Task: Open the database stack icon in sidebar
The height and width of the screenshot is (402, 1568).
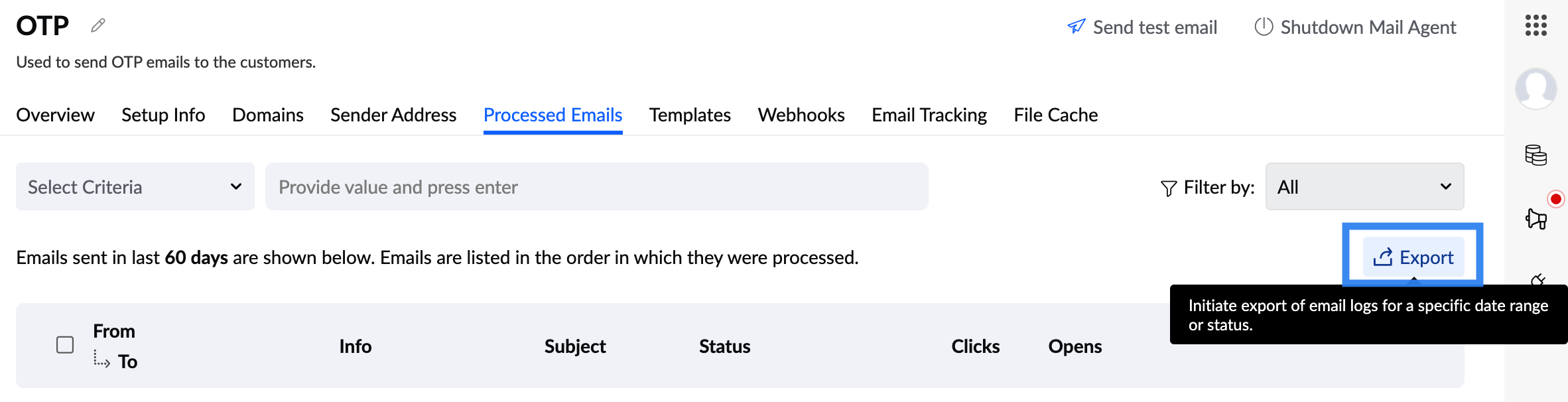Action: pyautogui.click(x=1536, y=156)
